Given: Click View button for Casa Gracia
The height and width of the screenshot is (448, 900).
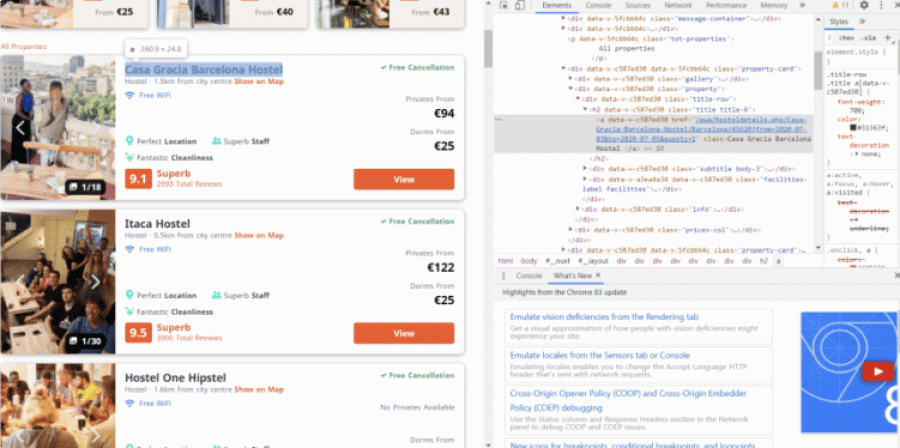Looking at the screenshot, I should [x=404, y=179].
